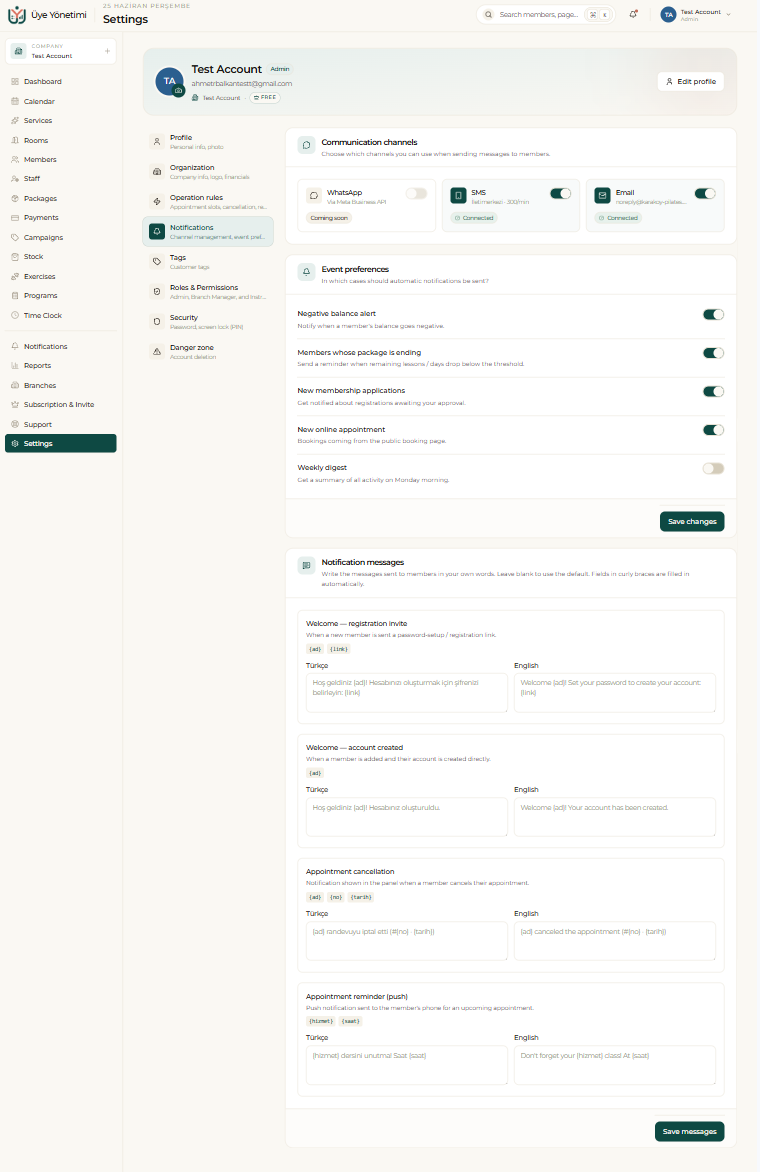
Task: Click the {link} placeholder tag
Action: [x=339, y=649]
